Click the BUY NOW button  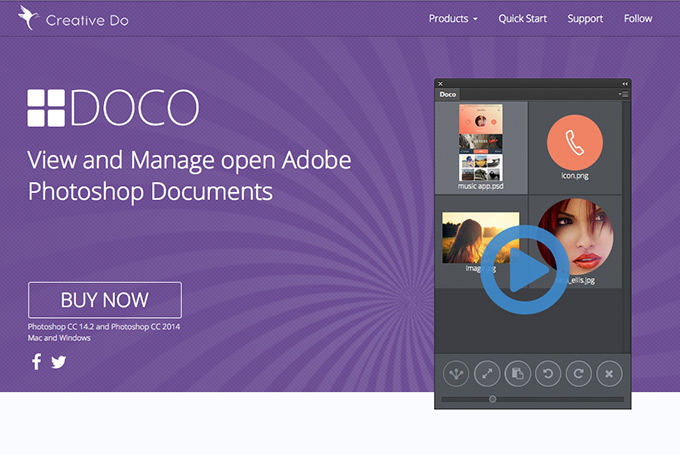click(x=105, y=300)
